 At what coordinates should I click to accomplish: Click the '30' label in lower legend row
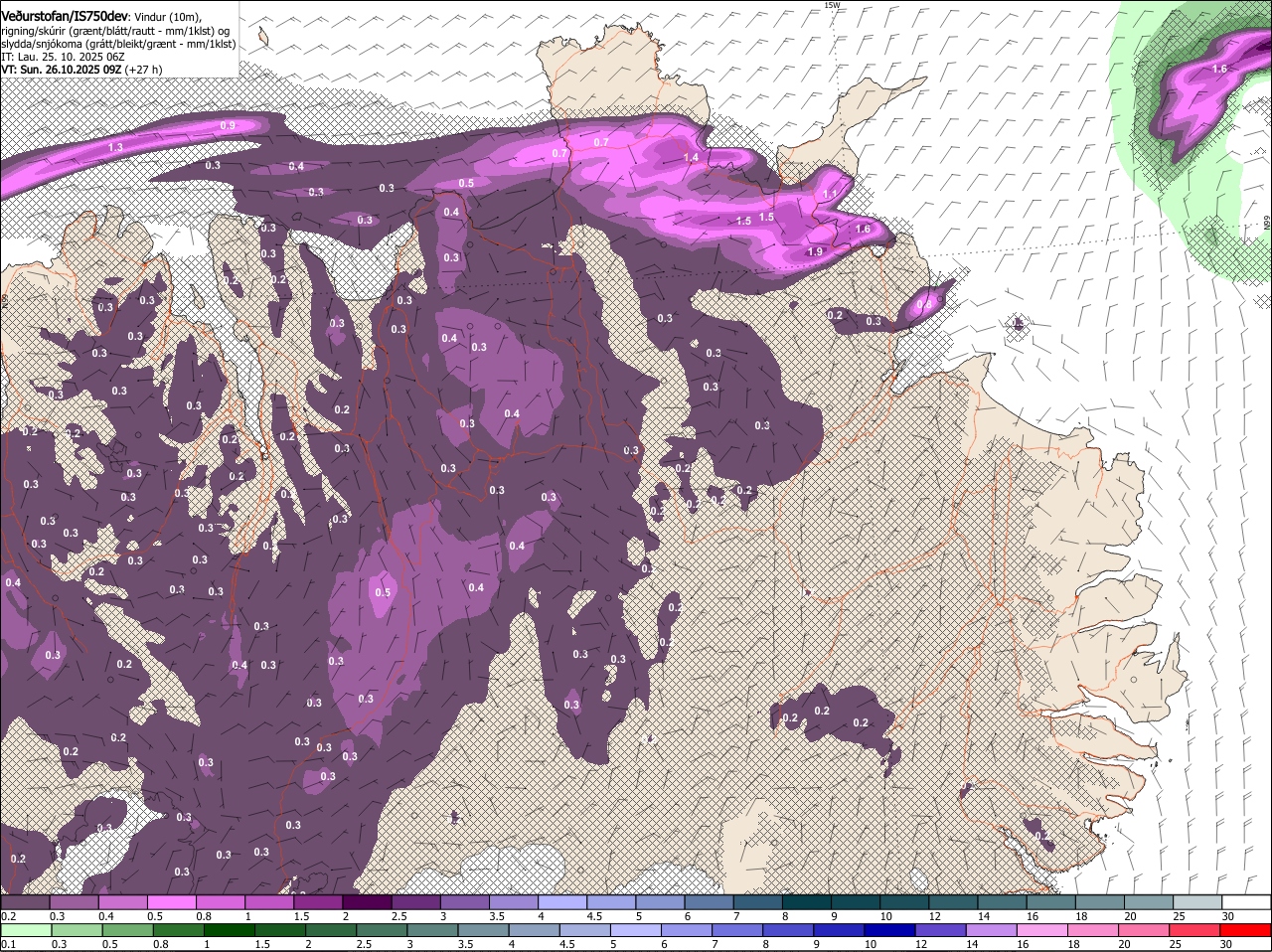1228,944
